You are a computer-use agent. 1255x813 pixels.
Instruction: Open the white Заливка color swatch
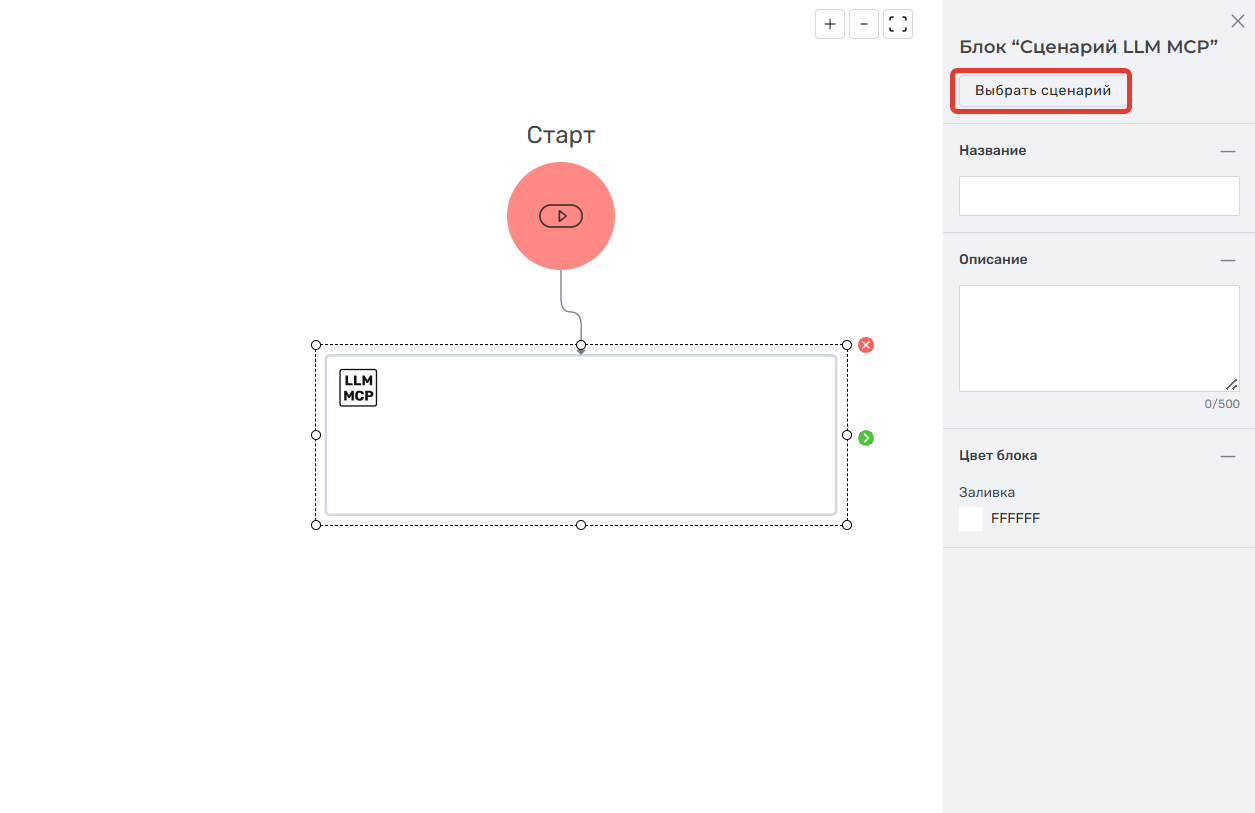coord(971,519)
